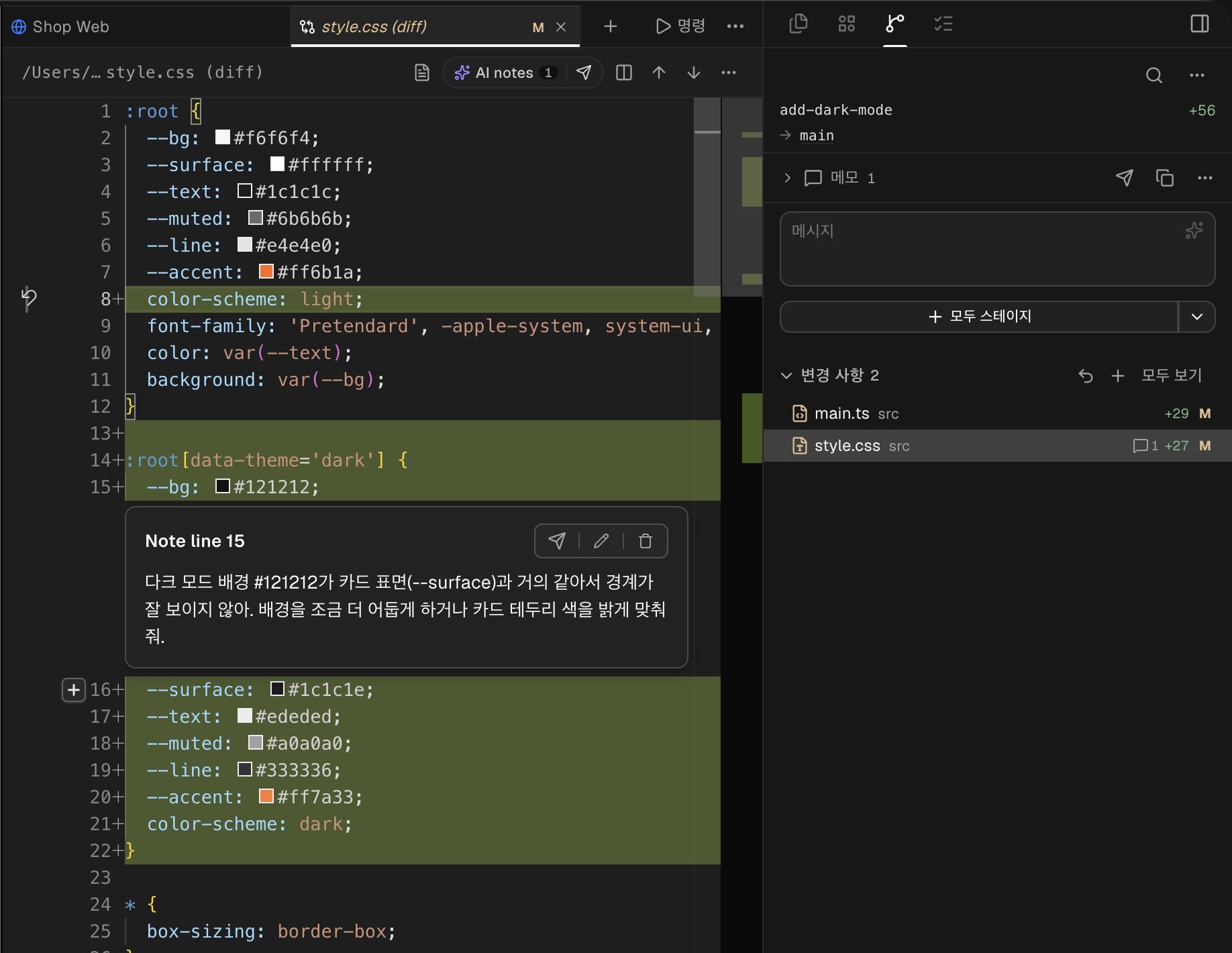This screenshot has height=953, width=1232.
Task: Send AI notes with paper plane icon
Action: (x=584, y=72)
